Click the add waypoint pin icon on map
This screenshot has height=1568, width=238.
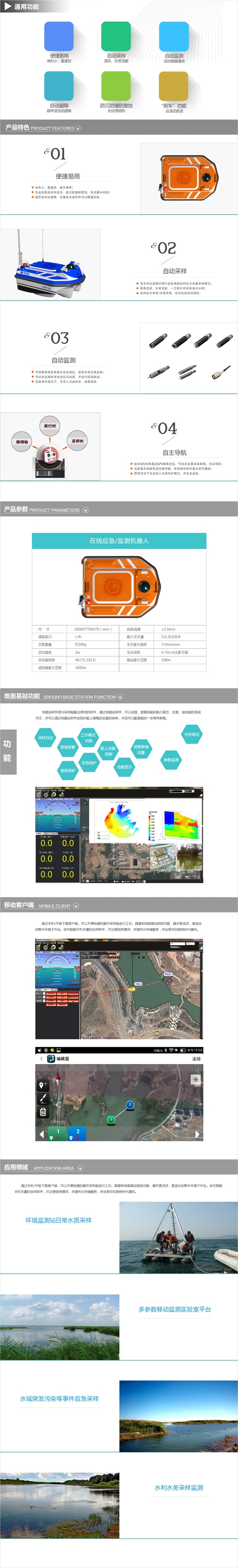[42, 1085]
